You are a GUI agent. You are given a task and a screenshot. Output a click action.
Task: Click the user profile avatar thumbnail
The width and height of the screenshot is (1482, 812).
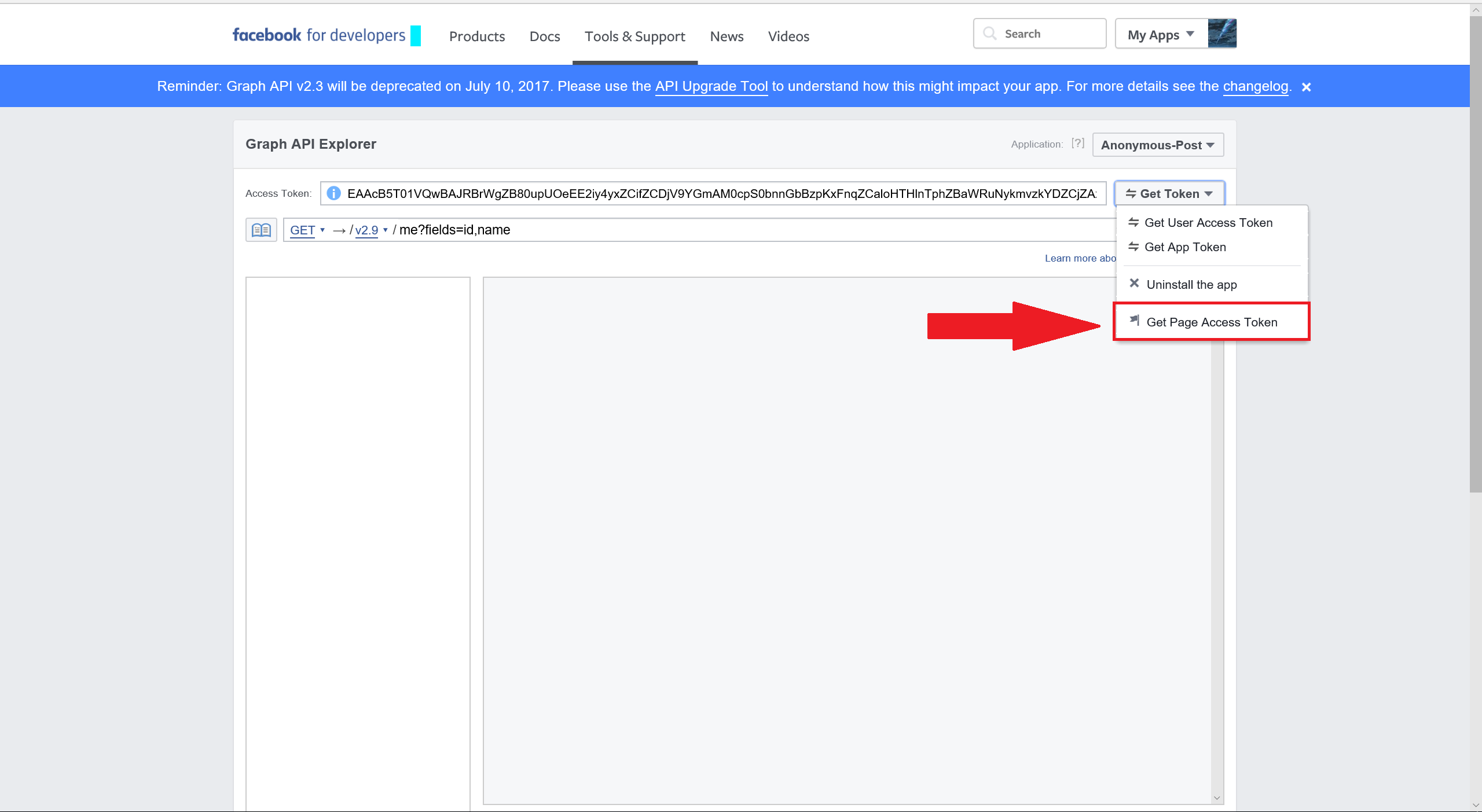point(1222,34)
